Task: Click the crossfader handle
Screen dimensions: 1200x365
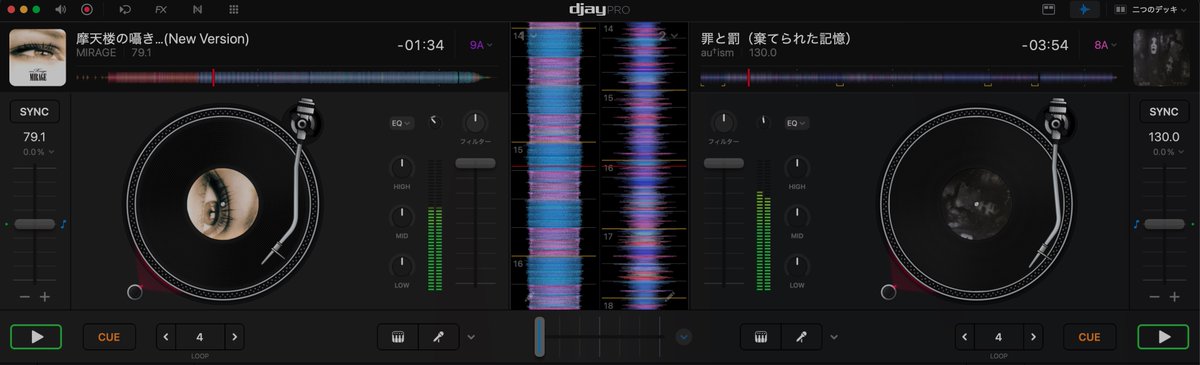Action: point(540,337)
